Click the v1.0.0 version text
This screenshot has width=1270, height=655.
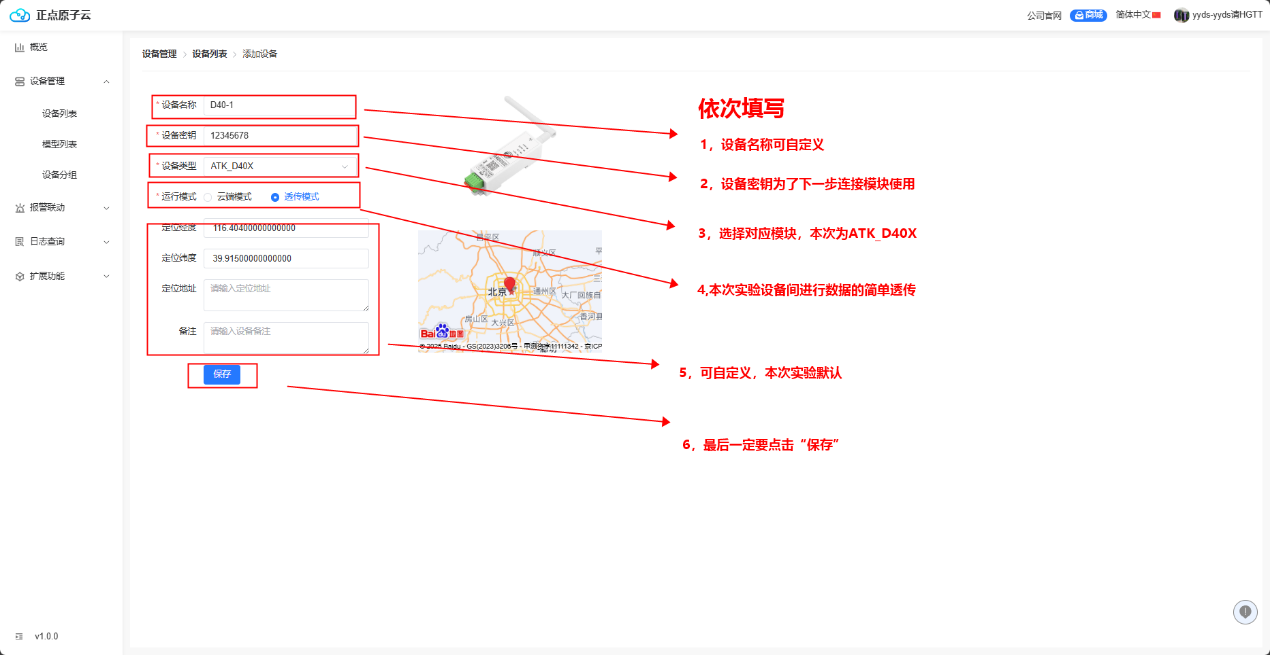point(46,636)
